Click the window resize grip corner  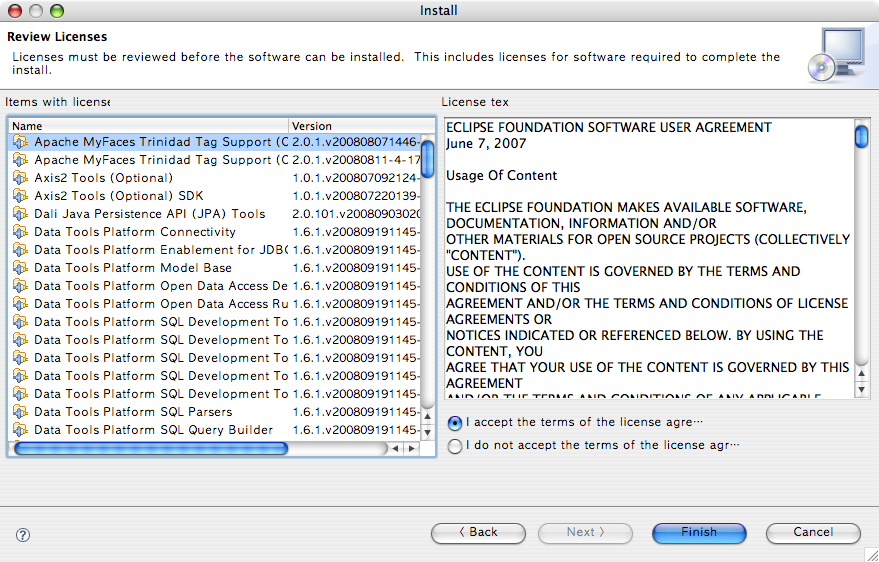point(871,554)
